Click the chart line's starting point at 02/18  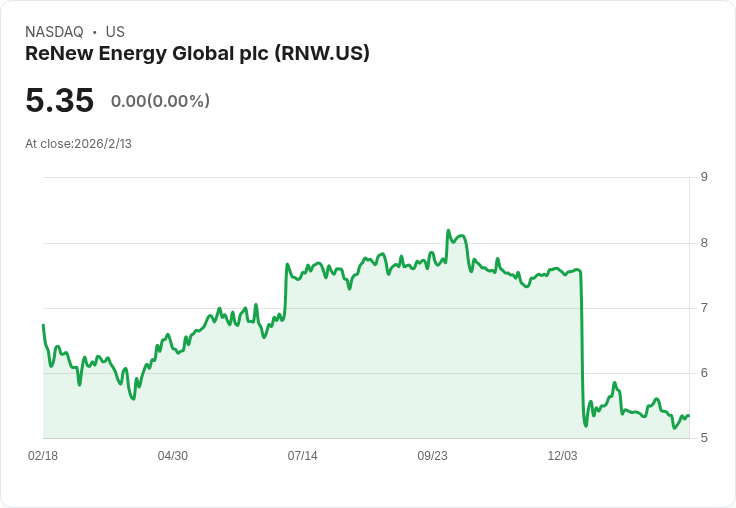44,325
